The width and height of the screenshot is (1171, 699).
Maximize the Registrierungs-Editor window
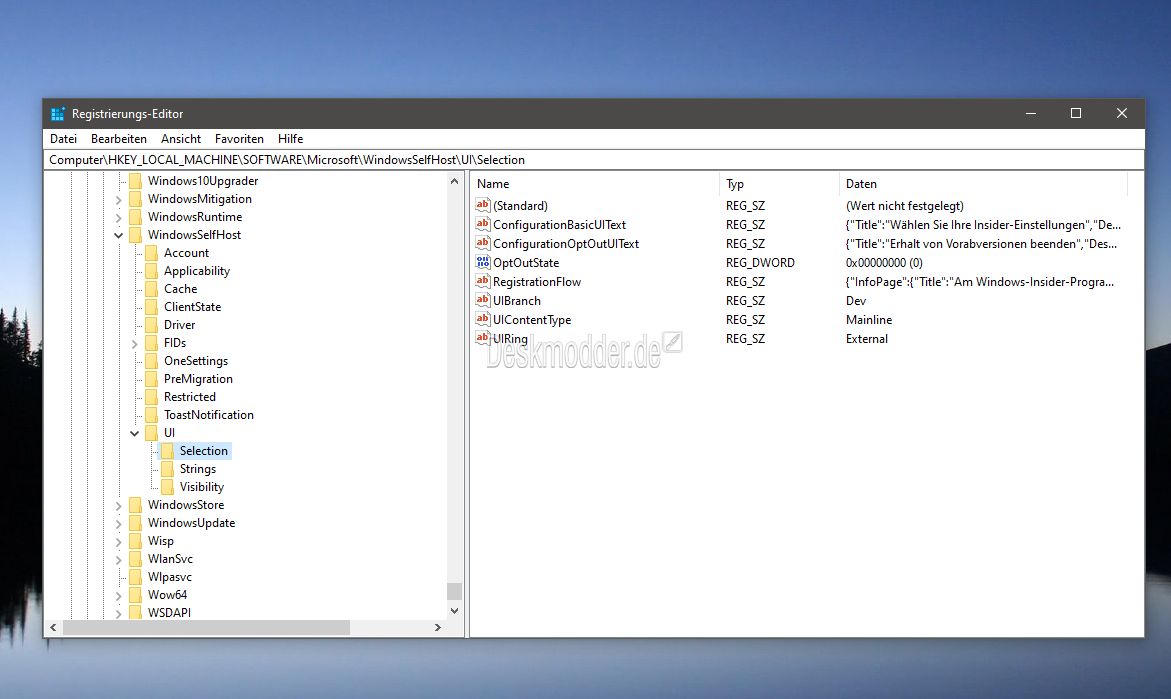pyautogui.click(x=1075, y=114)
